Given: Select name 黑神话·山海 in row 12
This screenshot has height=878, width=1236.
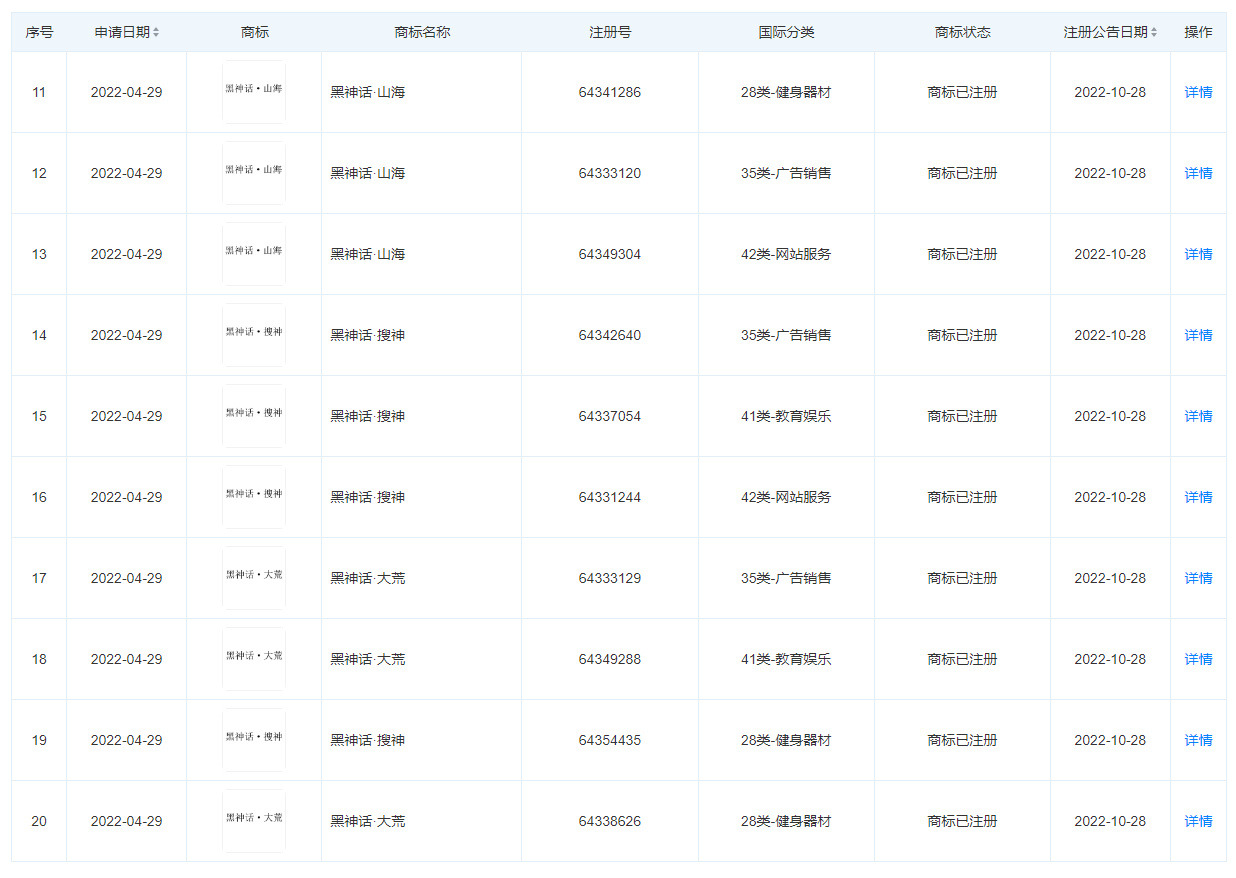Looking at the screenshot, I should (368, 173).
